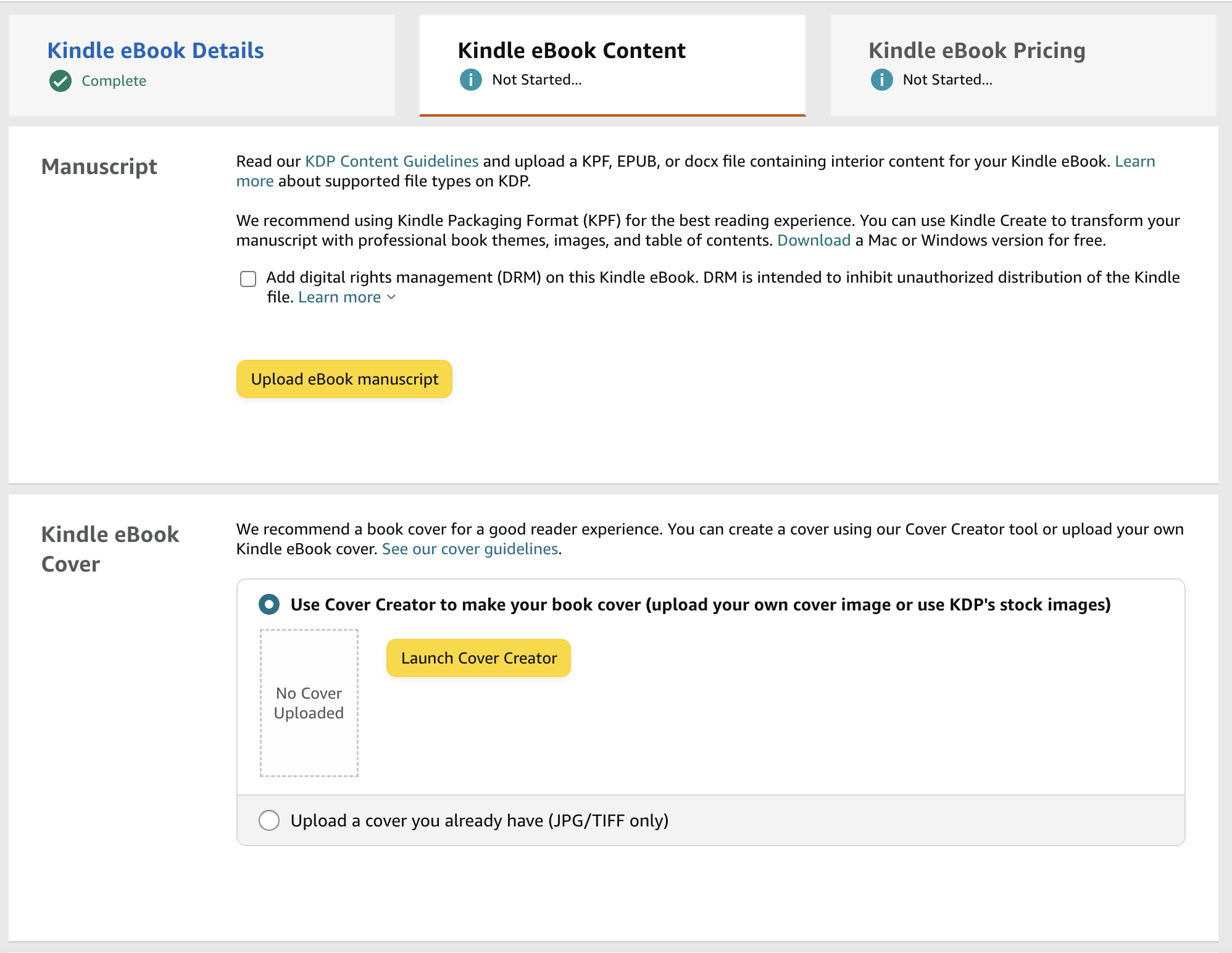Image resolution: width=1232 pixels, height=953 pixels.
Task: Click the Launch Cover Creator button
Action: pyautogui.click(x=478, y=658)
